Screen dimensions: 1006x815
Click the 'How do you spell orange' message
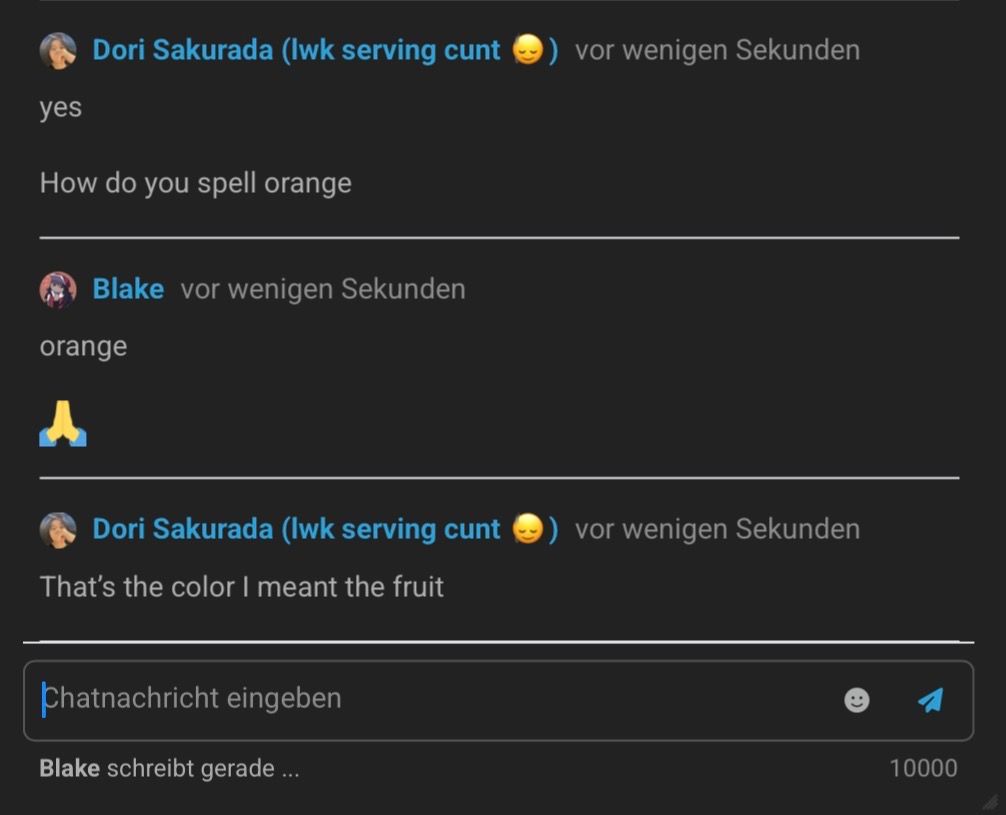click(x=196, y=184)
